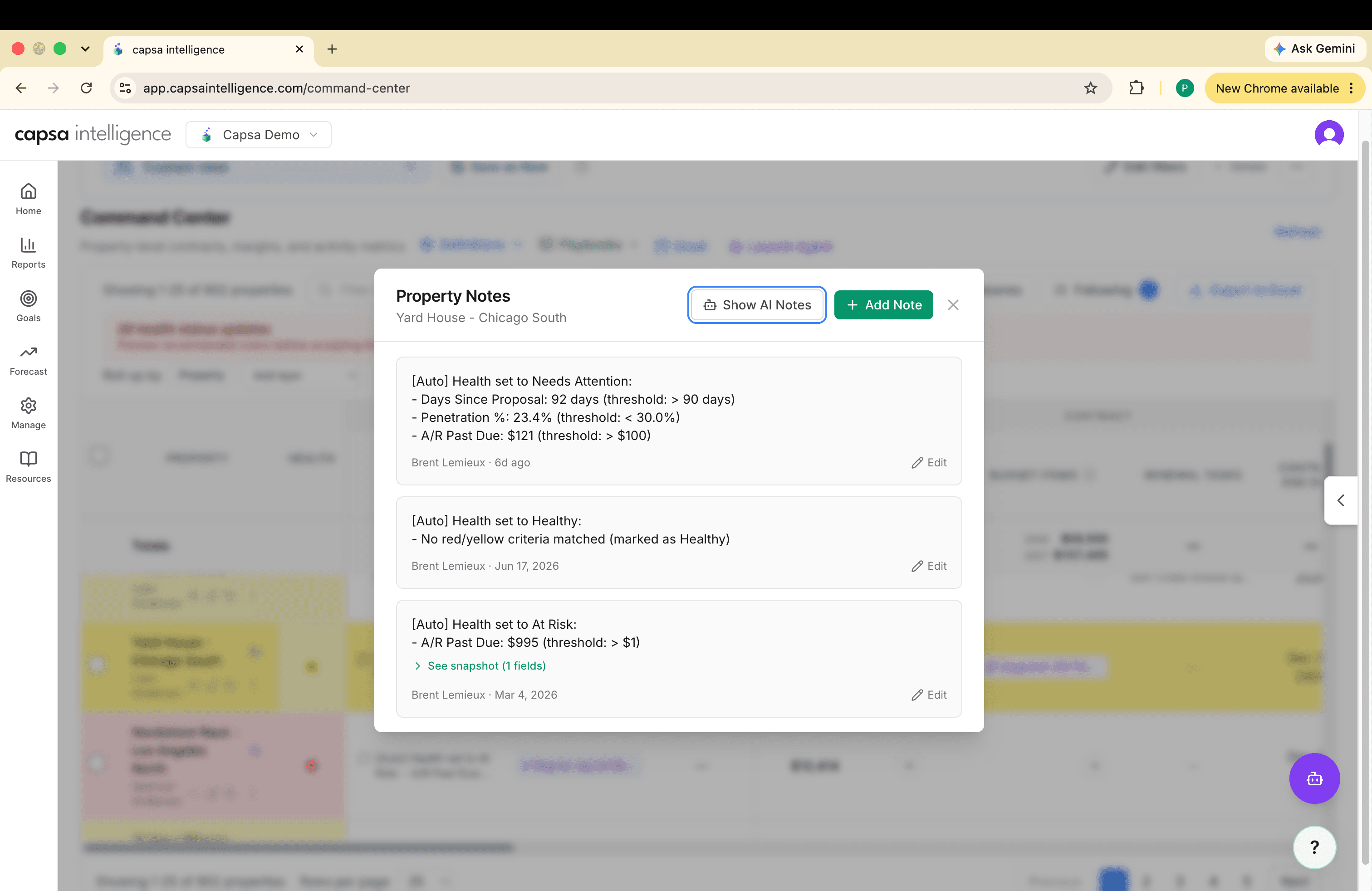Add a new property note
The width and height of the screenshot is (1372, 891).
click(x=883, y=305)
